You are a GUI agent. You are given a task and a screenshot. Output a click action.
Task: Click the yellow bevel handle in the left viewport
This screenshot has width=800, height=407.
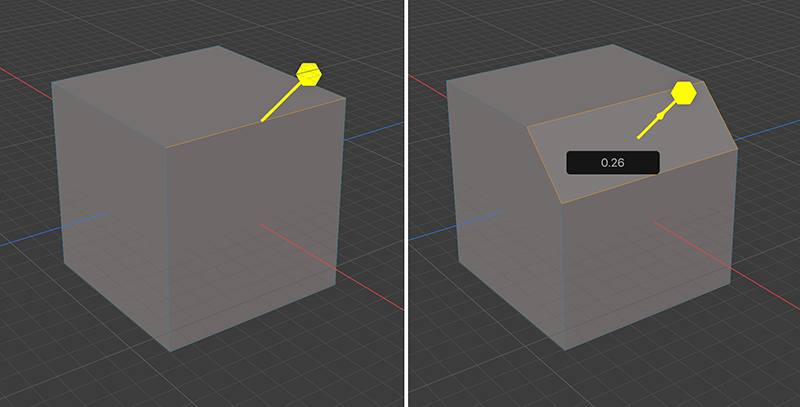[x=309, y=74]
